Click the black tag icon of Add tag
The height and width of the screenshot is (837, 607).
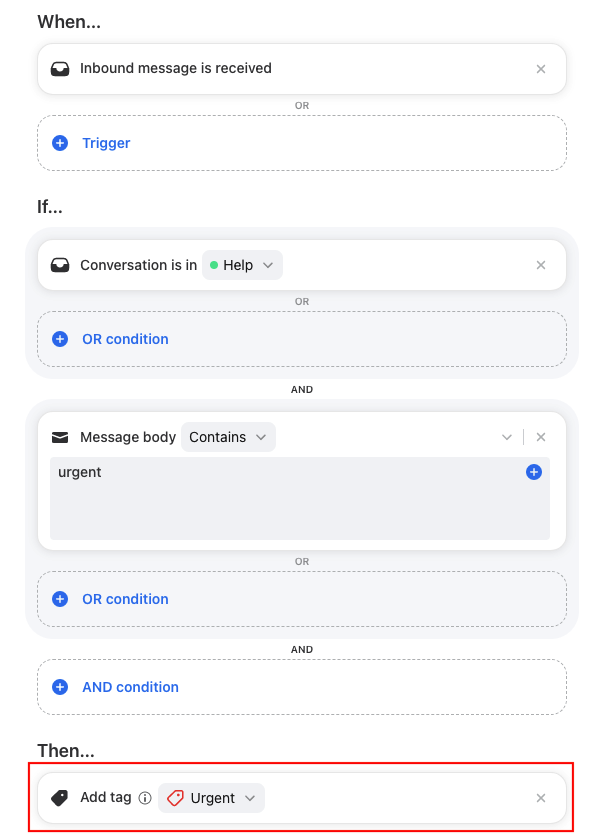click(60, 798)
